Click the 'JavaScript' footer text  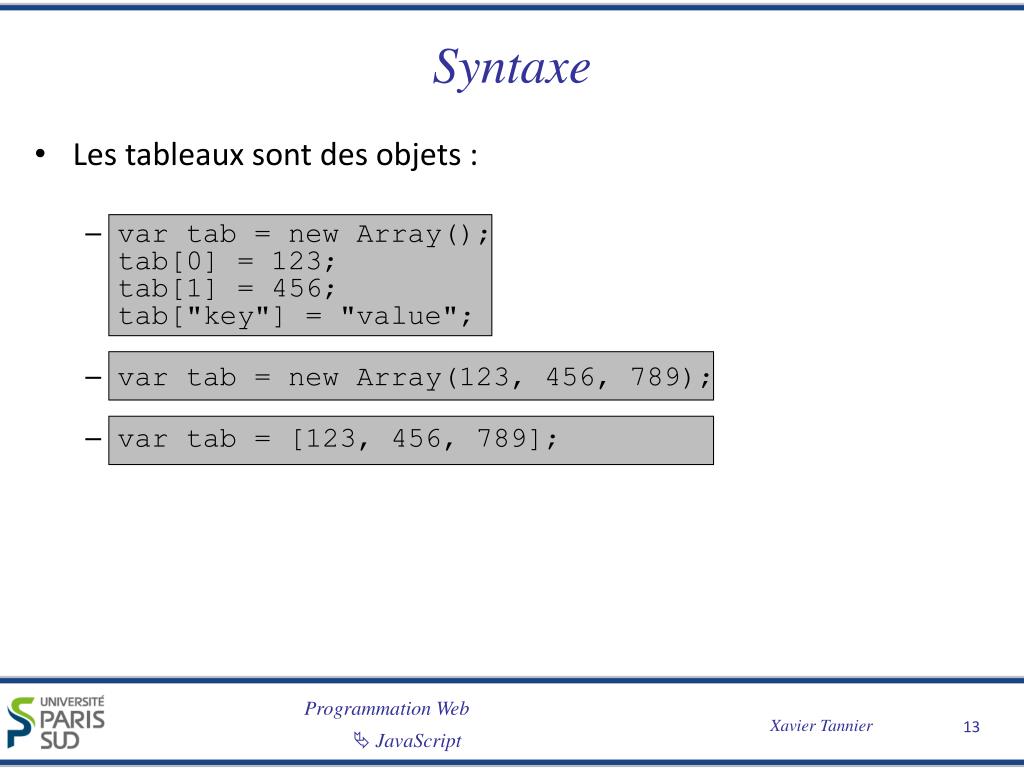tap(419, 741)
